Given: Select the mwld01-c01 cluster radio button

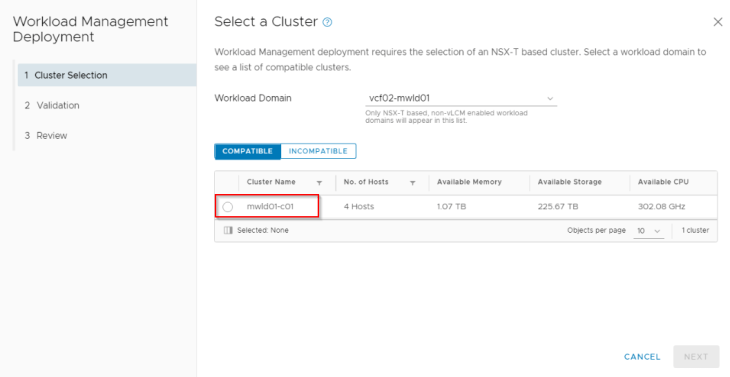Looking at the screenshot, I should pos(227,207).
